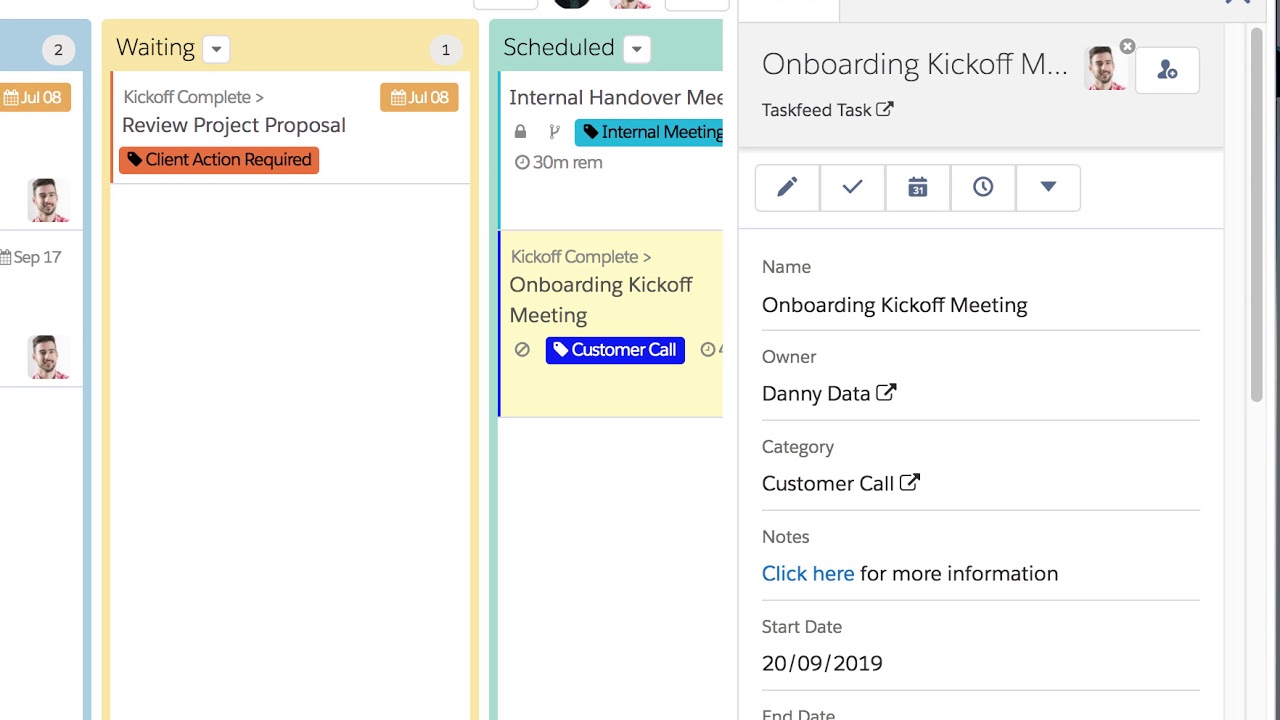The height and width of the screenshot is (720, 1280).
Task: Open the more actions dropdown arrow
Action: [1048, 187]
